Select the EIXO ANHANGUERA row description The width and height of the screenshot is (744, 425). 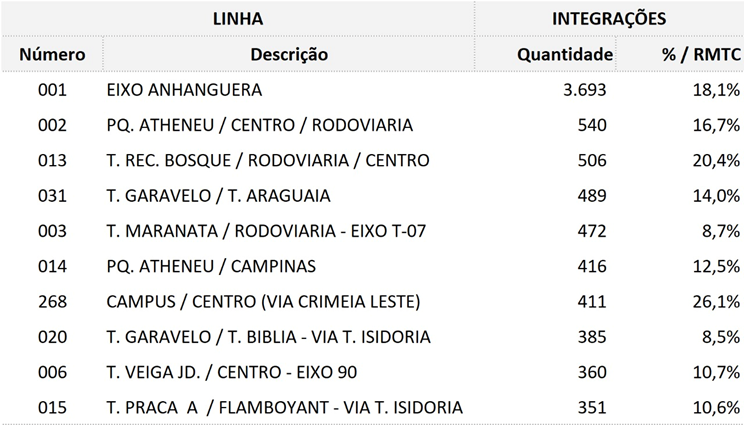click(184, 90)
